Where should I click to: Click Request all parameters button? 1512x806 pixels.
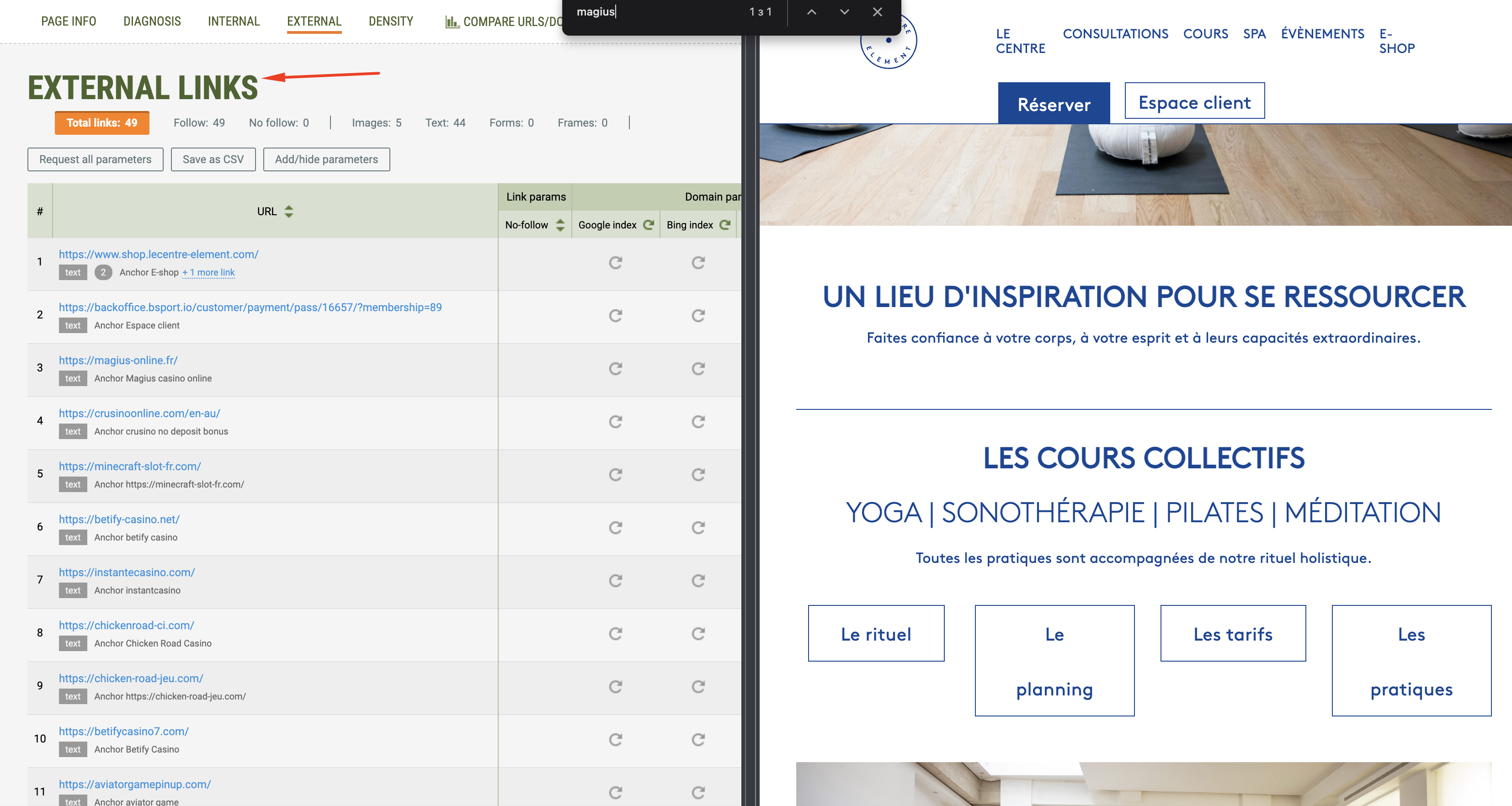pyautogui.click(x=95, y=159)
